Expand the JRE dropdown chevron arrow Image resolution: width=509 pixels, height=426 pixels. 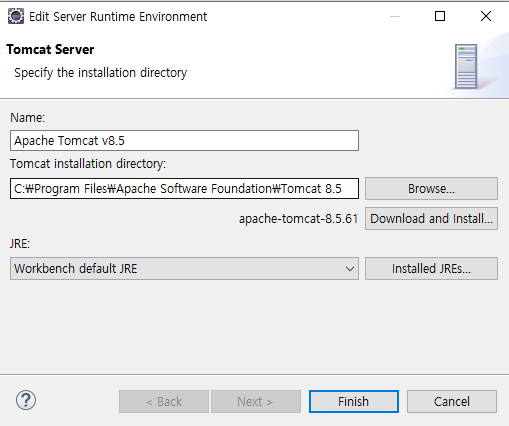[x=350, y=269]
